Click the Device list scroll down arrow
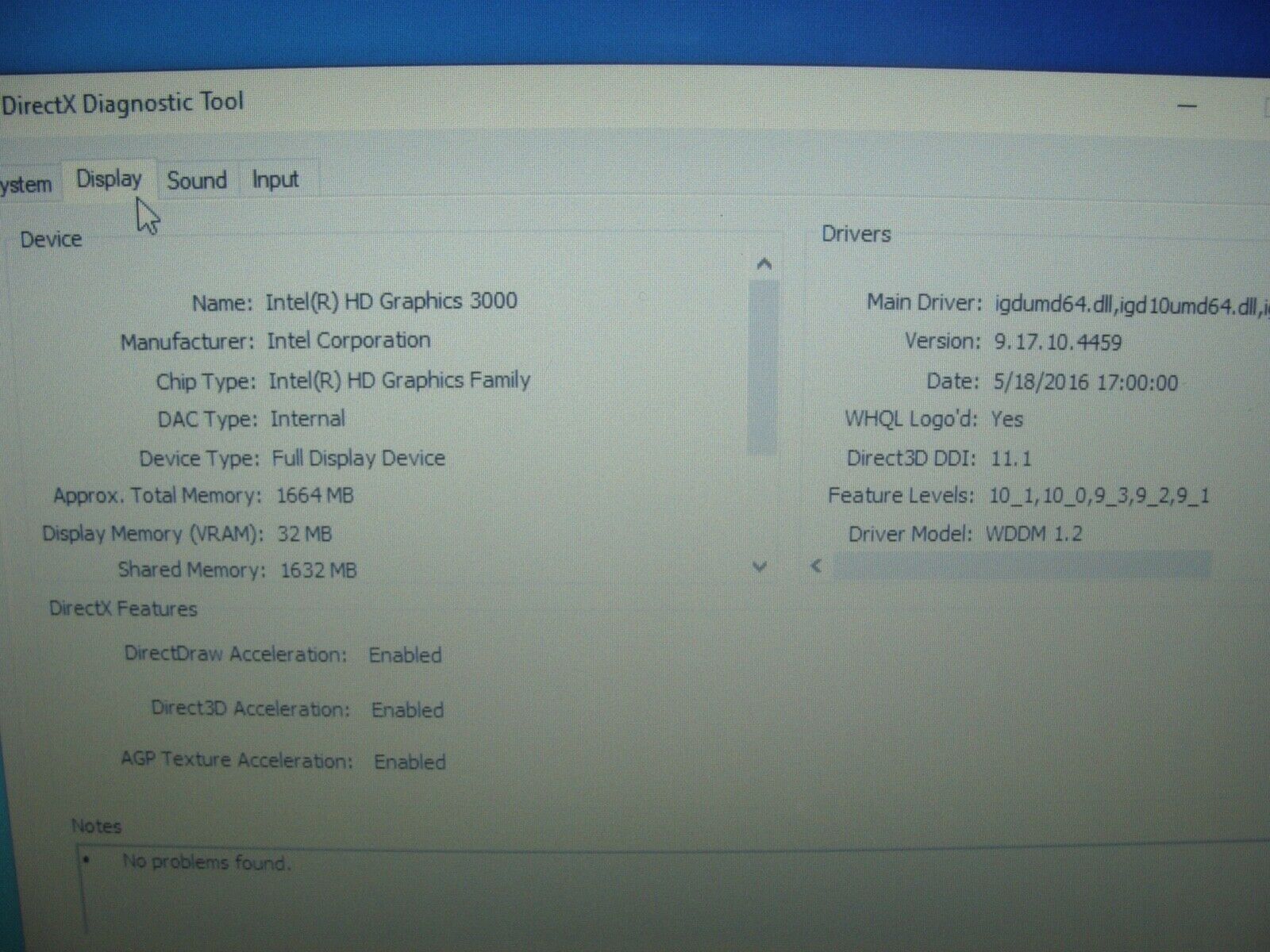 pos(760,566)
